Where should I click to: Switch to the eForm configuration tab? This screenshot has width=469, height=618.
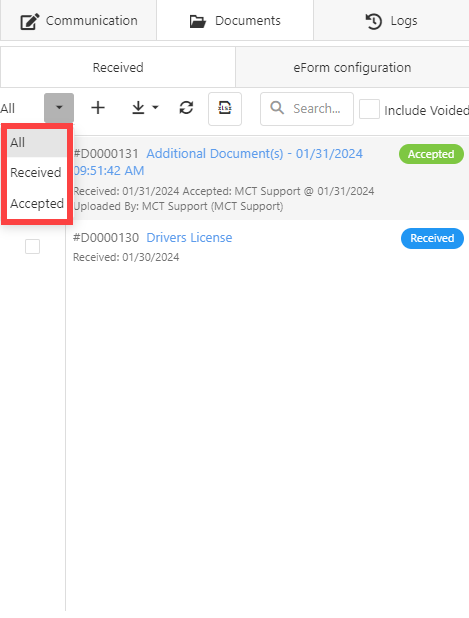(x=352, y=67)
